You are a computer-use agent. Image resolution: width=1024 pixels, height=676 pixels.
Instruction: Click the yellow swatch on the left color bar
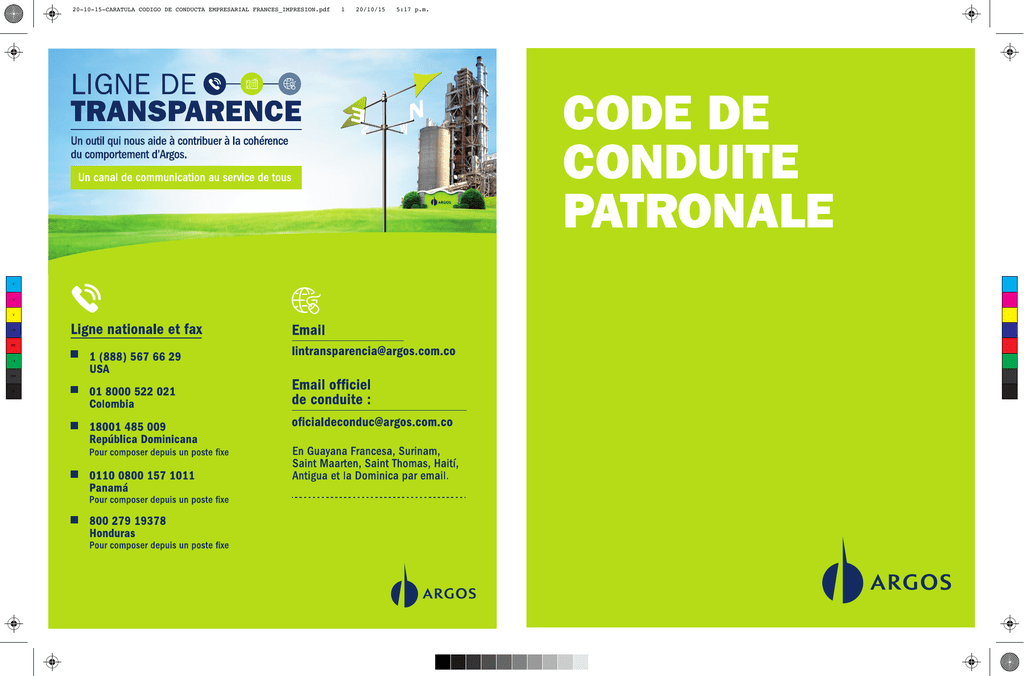(x=14, y=315)
